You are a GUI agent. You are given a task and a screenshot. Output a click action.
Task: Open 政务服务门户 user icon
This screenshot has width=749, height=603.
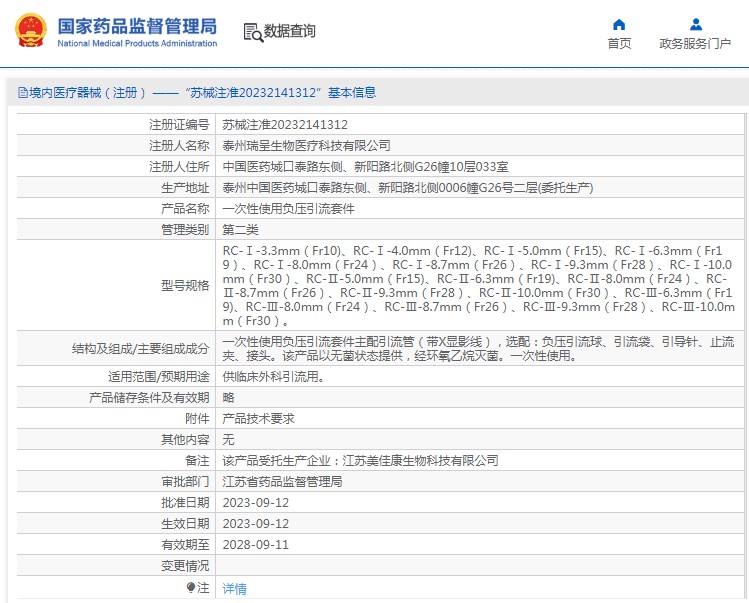[x=696, y=24]
